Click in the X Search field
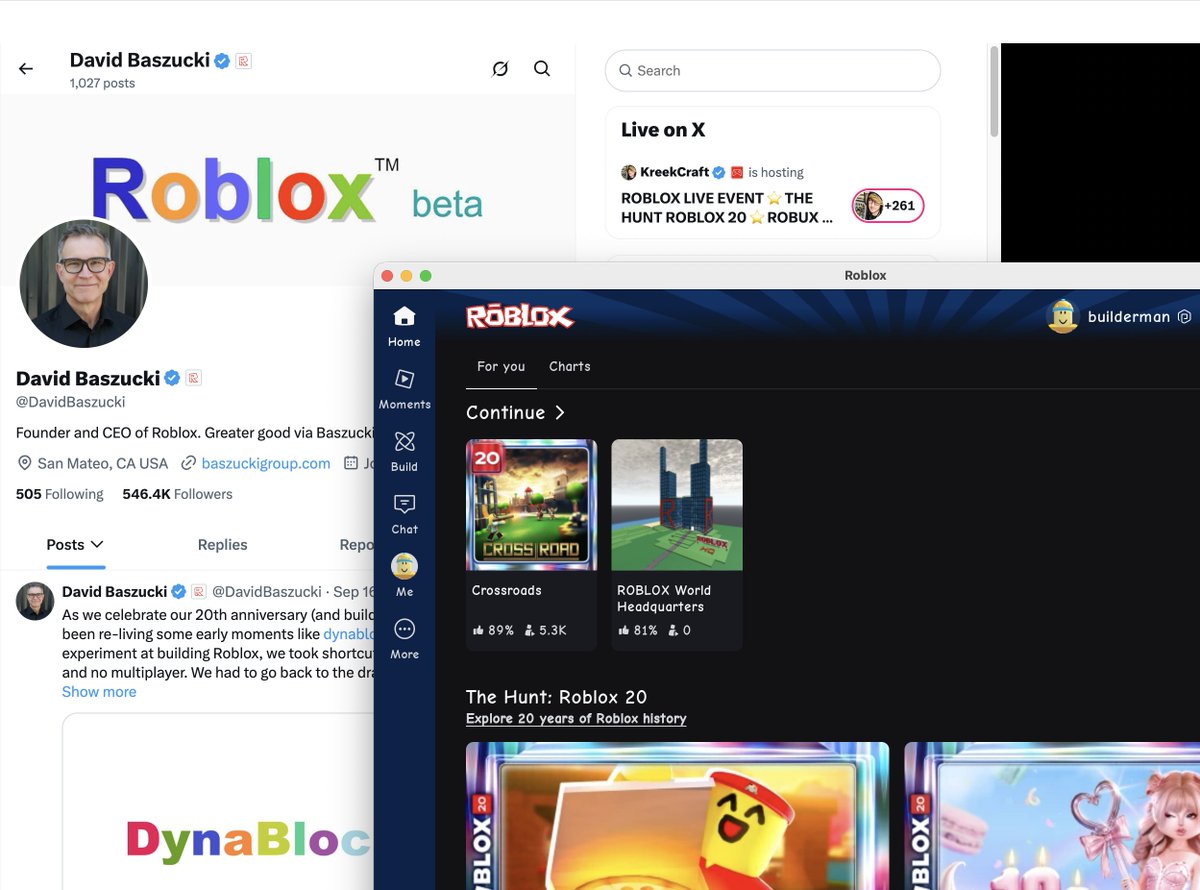 tap(773, 71)
